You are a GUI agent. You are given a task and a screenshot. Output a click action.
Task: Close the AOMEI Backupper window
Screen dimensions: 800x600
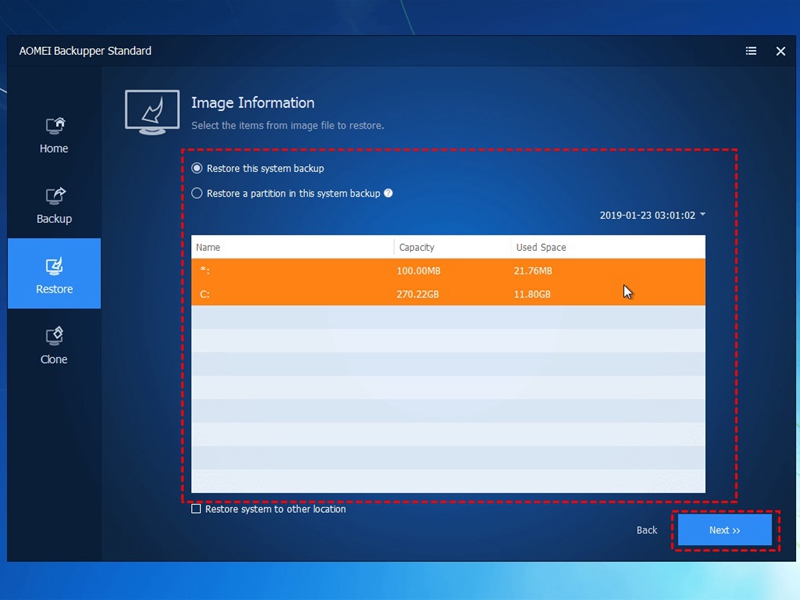click(780, 51)
